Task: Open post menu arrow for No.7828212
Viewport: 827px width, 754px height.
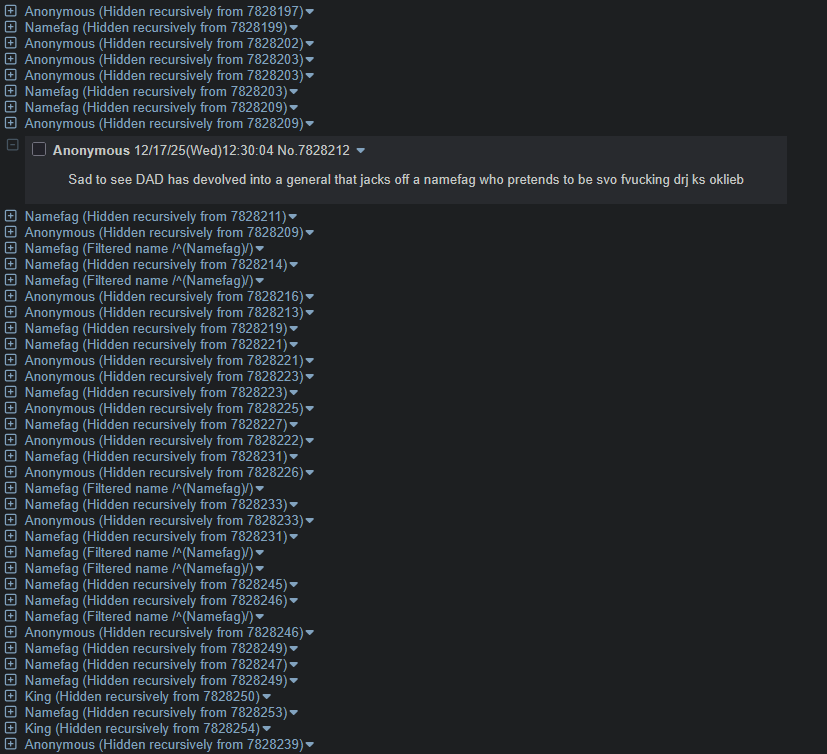Action: [x=361, y=151]
